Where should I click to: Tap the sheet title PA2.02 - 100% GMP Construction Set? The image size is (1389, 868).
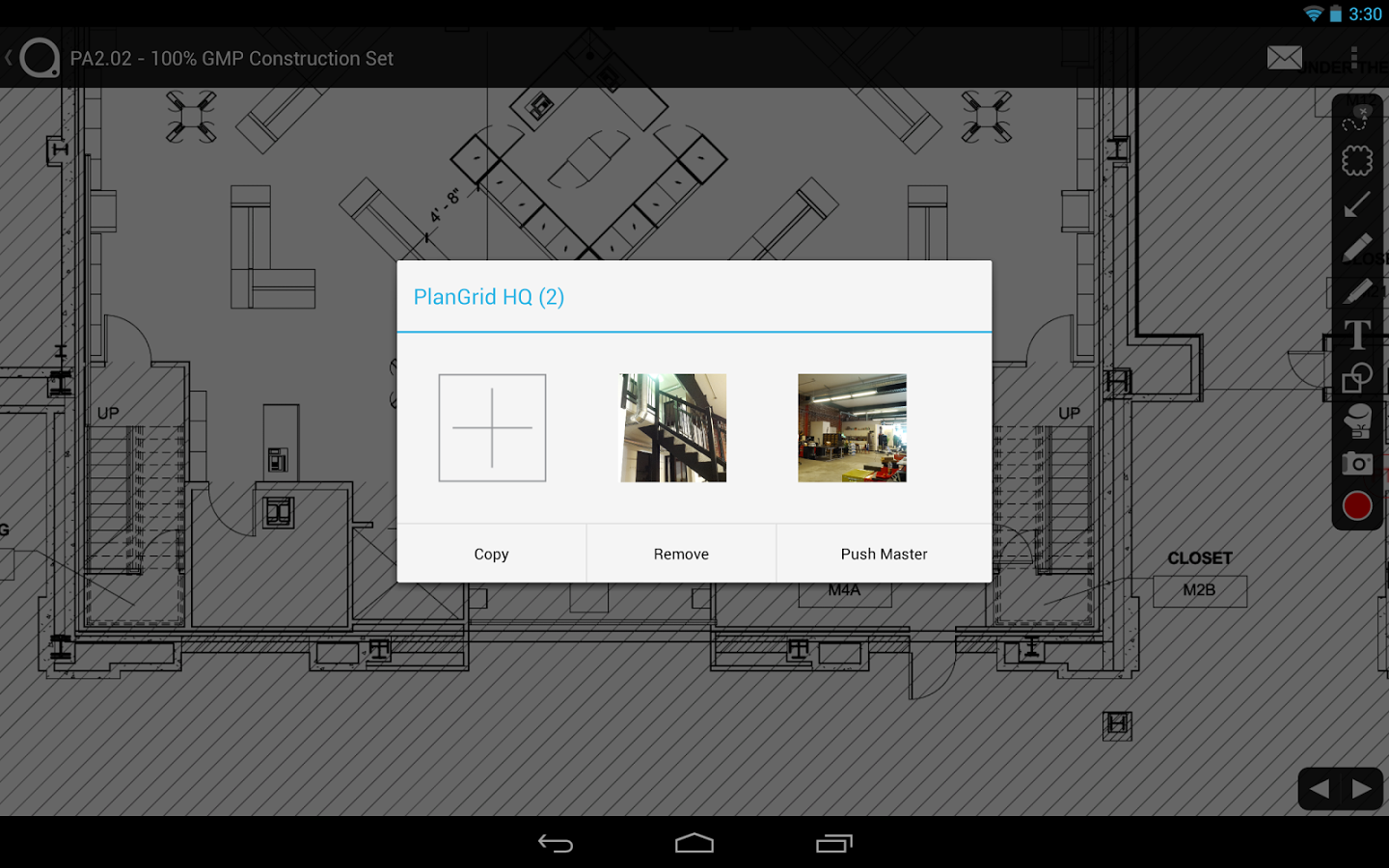(x=231, y=59)
